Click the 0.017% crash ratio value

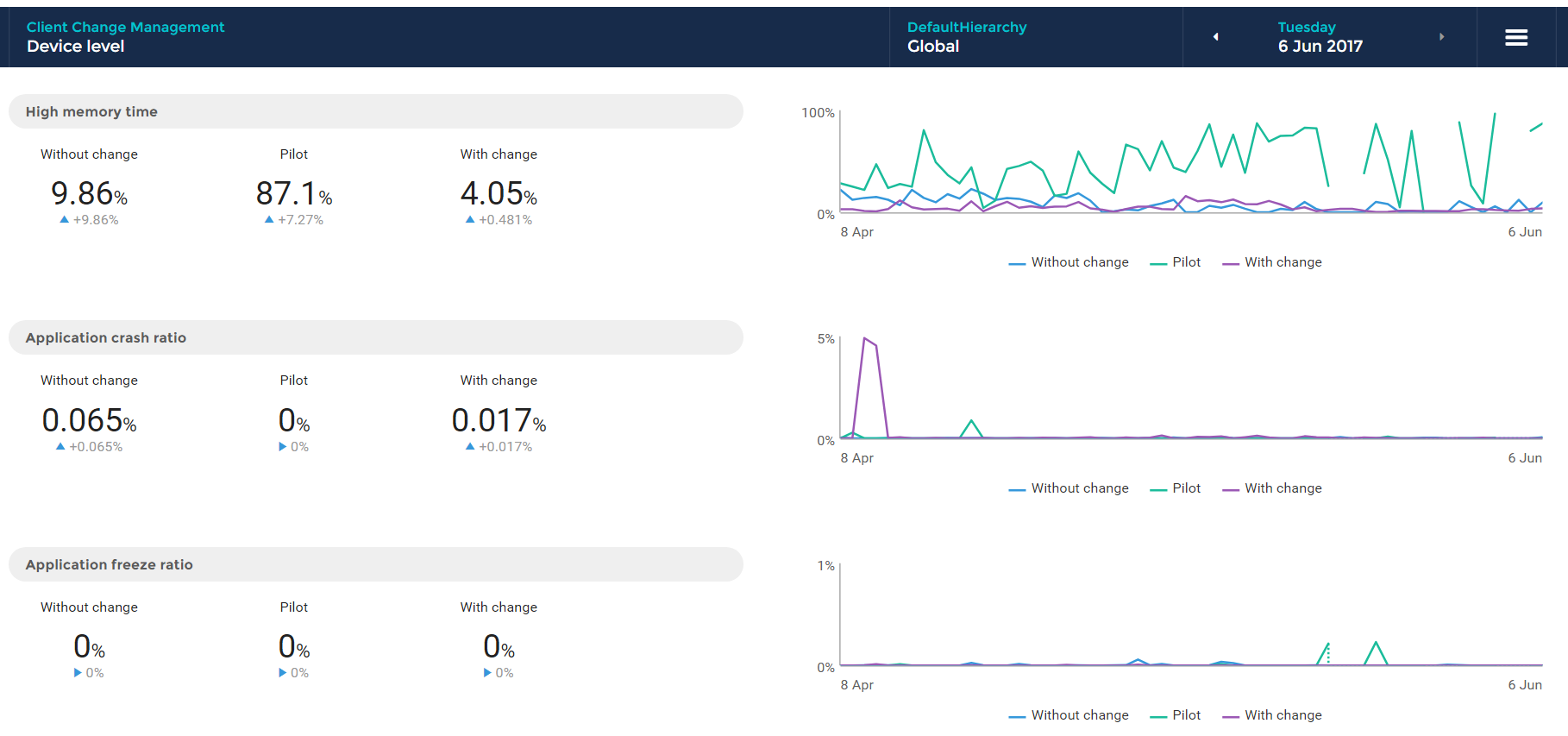(x=499, y=420)
